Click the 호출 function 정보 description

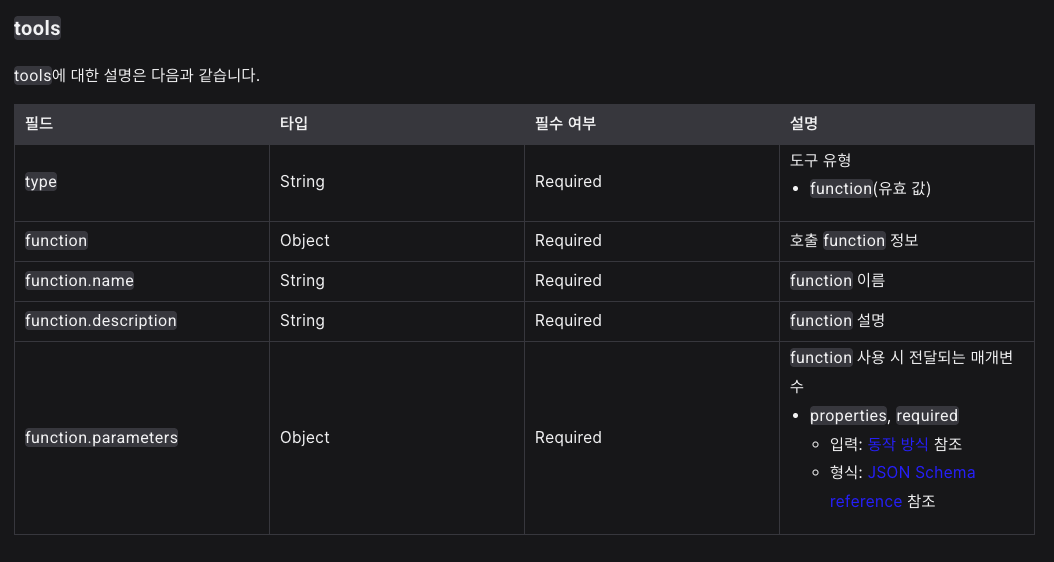click(x=854, y=241)
